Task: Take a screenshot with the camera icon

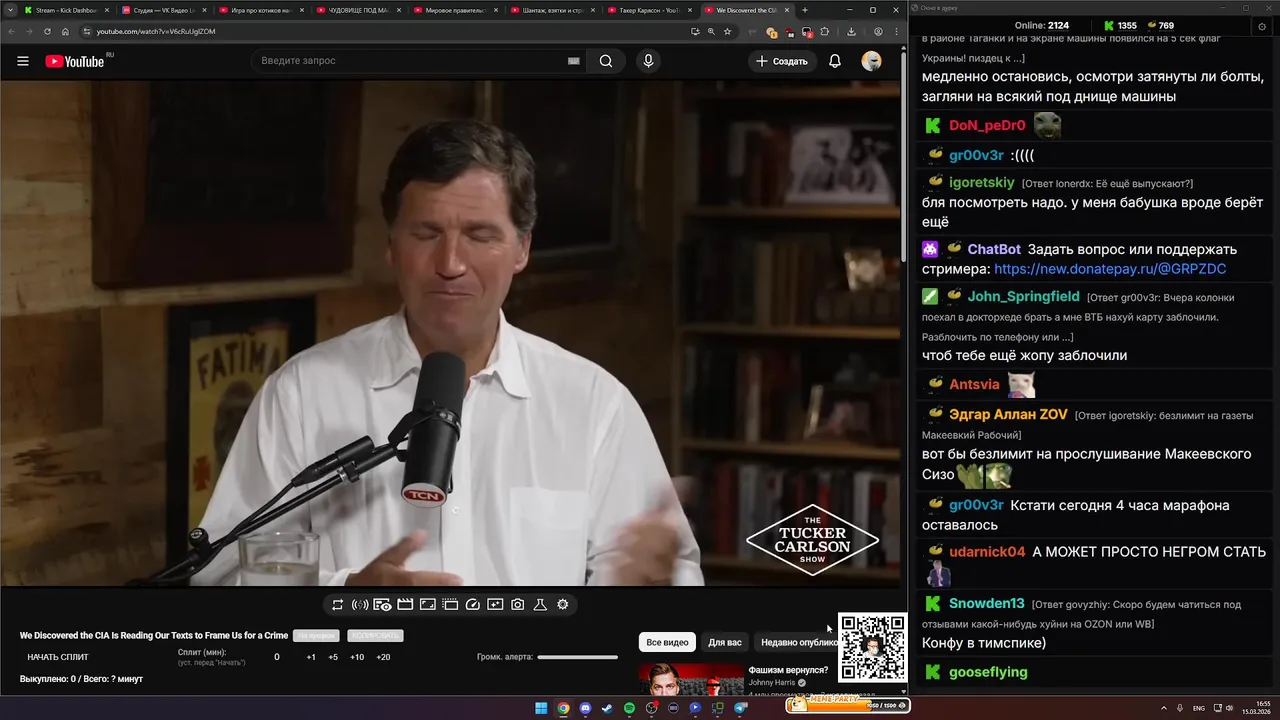Action: click(x=518, y=604)
